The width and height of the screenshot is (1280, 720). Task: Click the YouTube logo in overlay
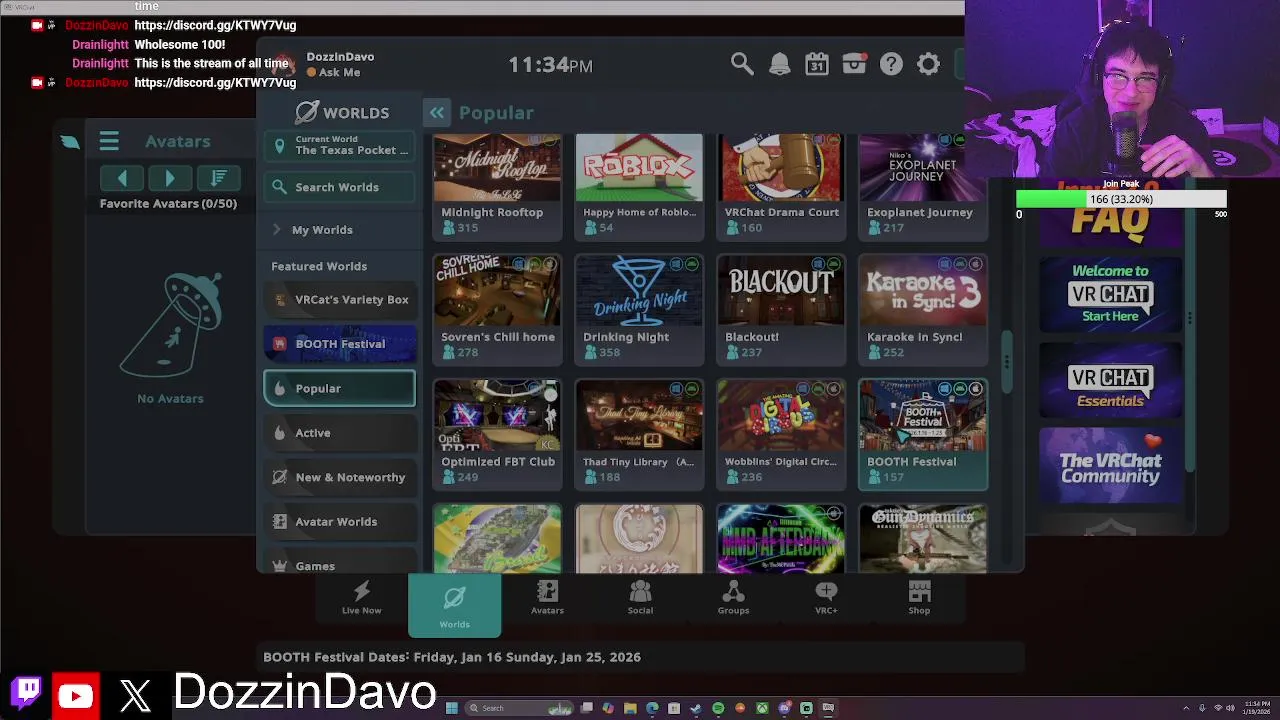pyautogui.click(x=75, y=696)
